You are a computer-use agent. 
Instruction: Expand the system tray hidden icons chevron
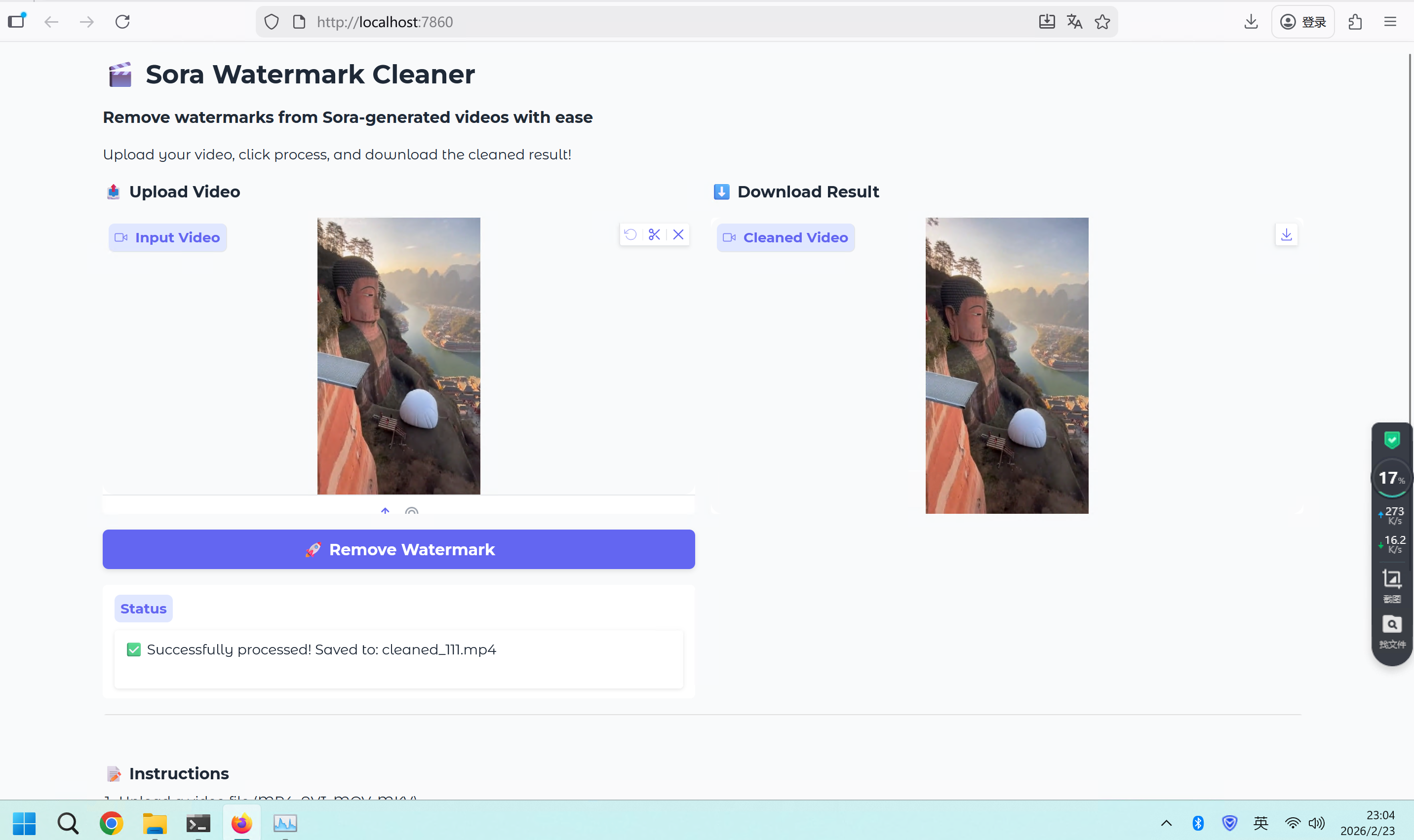coord(1167,823)
